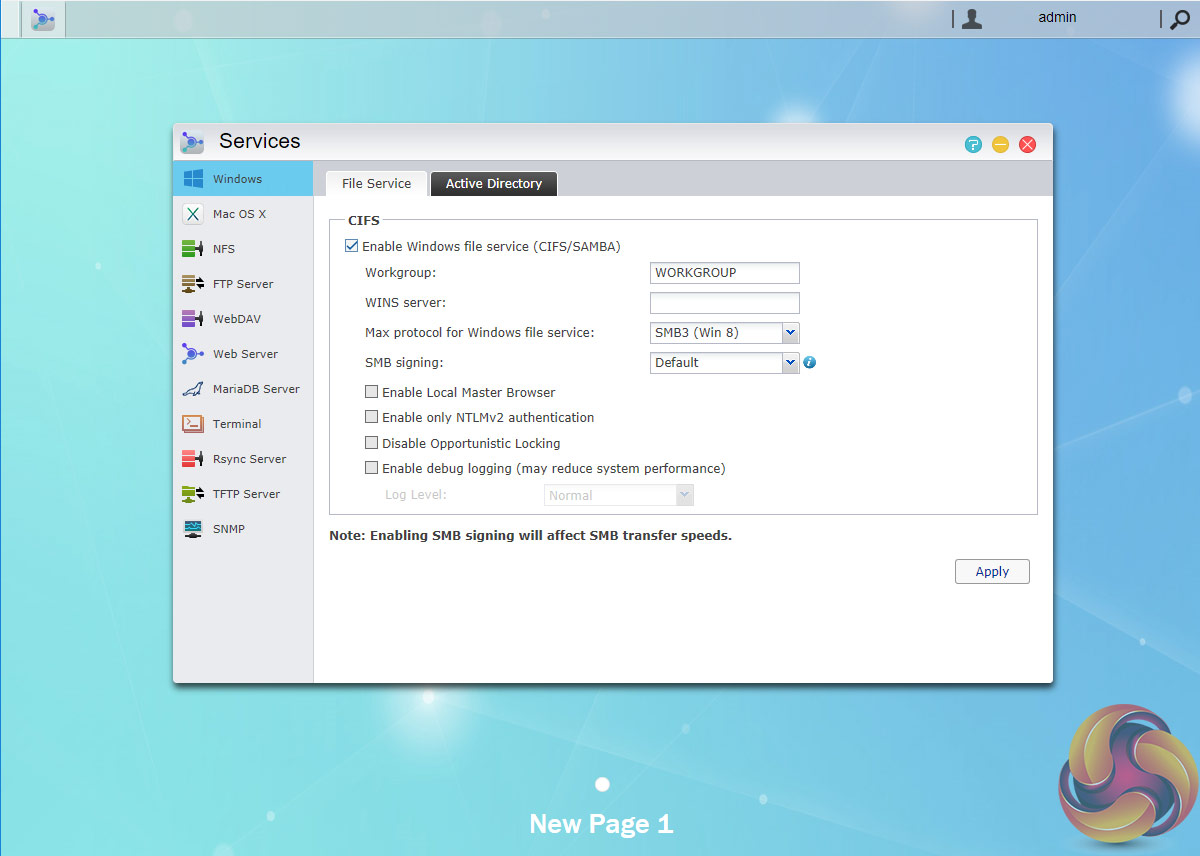Select the File Service tab
The width and height of the screenshot is (1200, 856).
[x=376, y=184]
